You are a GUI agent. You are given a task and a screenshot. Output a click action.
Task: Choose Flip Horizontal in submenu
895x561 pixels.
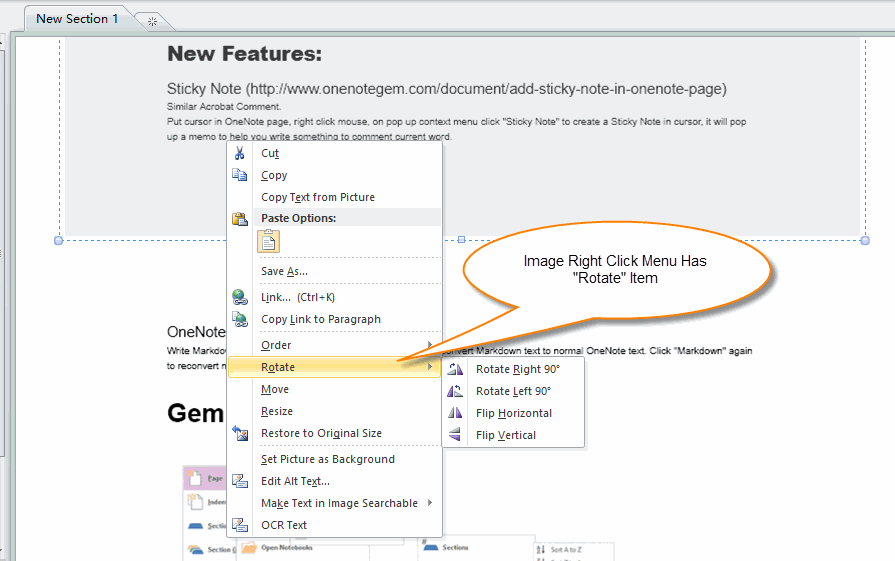[513, 413]
